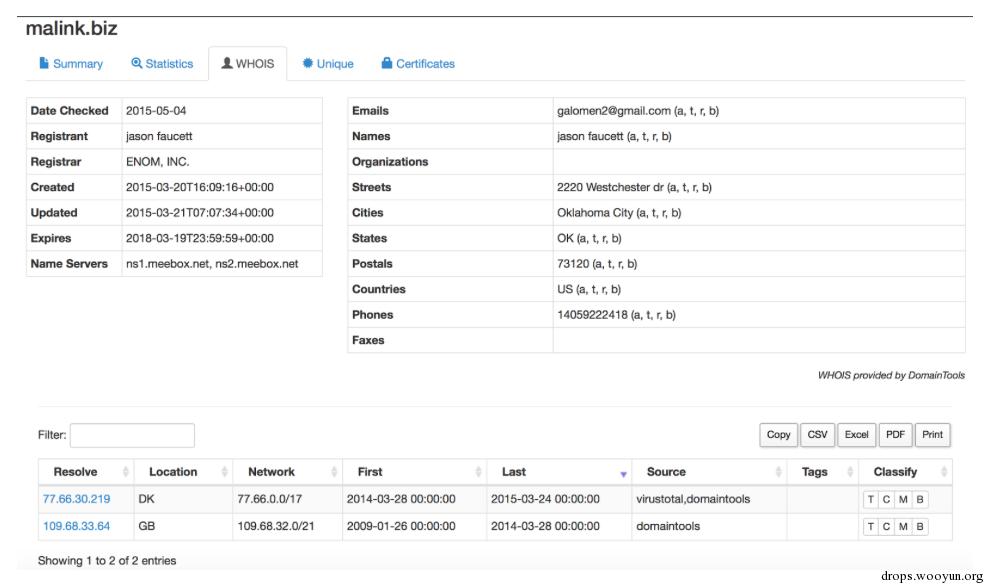
Task: Sort table by Network column
Action: [x=272, y=472]
